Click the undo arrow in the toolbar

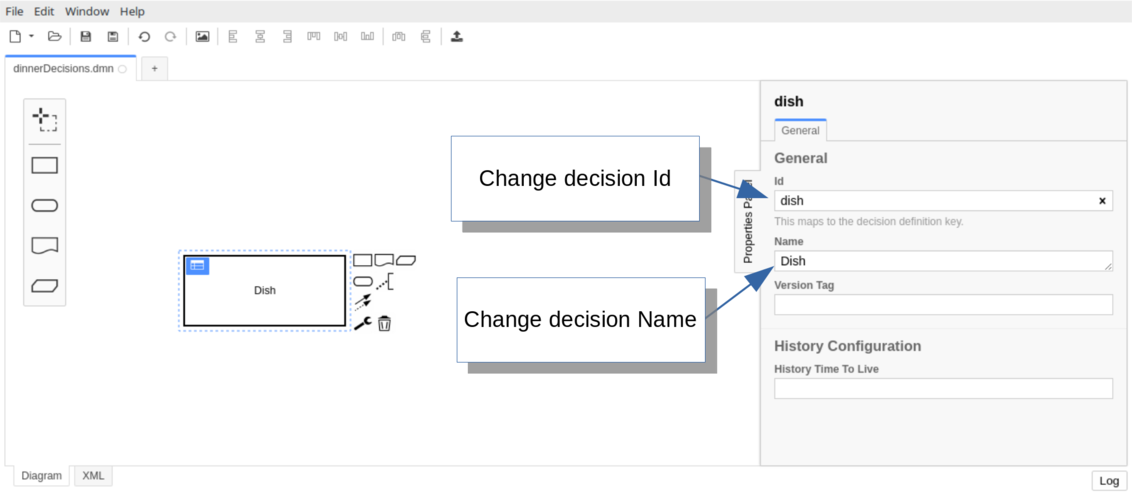pos(144,37)
